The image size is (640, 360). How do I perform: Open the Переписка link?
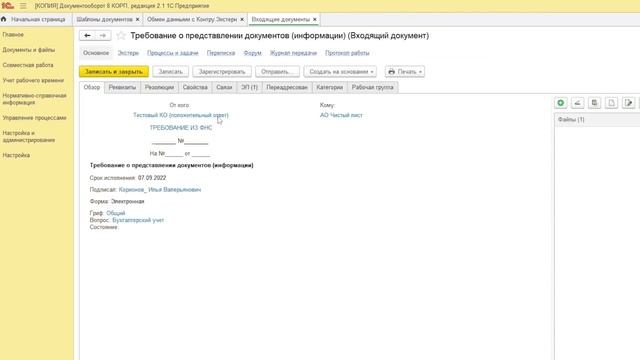[221, 53]
